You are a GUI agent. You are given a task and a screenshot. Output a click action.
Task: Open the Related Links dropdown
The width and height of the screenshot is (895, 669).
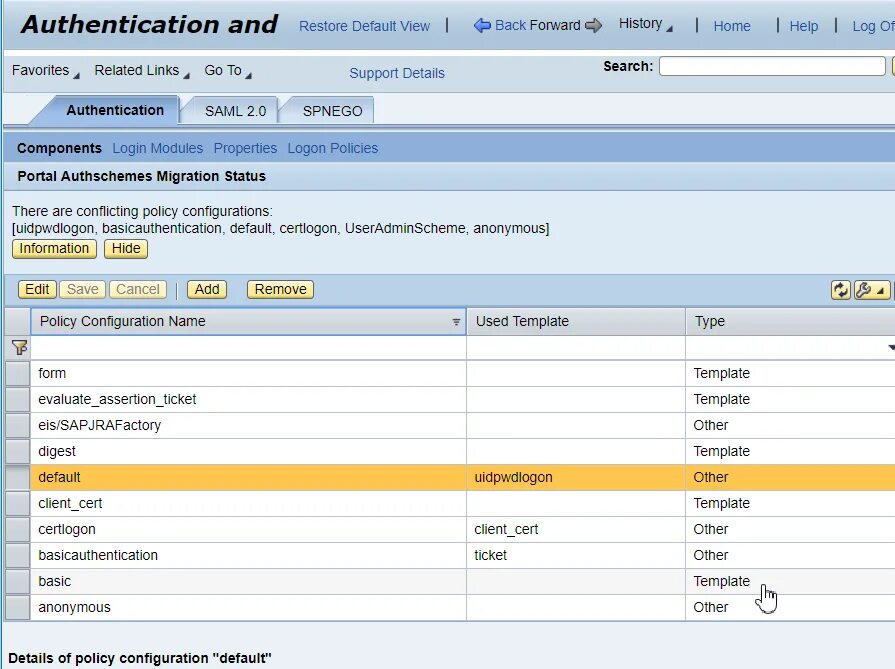pos(135,70)
